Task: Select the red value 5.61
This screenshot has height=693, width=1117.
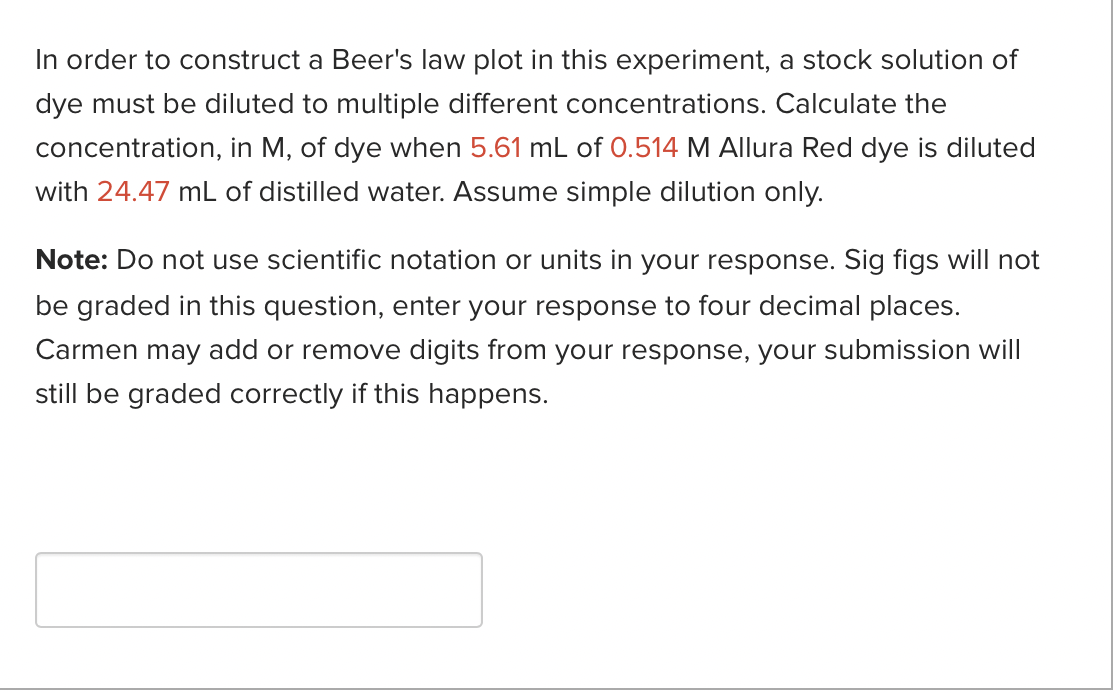Action: point(496,147)
